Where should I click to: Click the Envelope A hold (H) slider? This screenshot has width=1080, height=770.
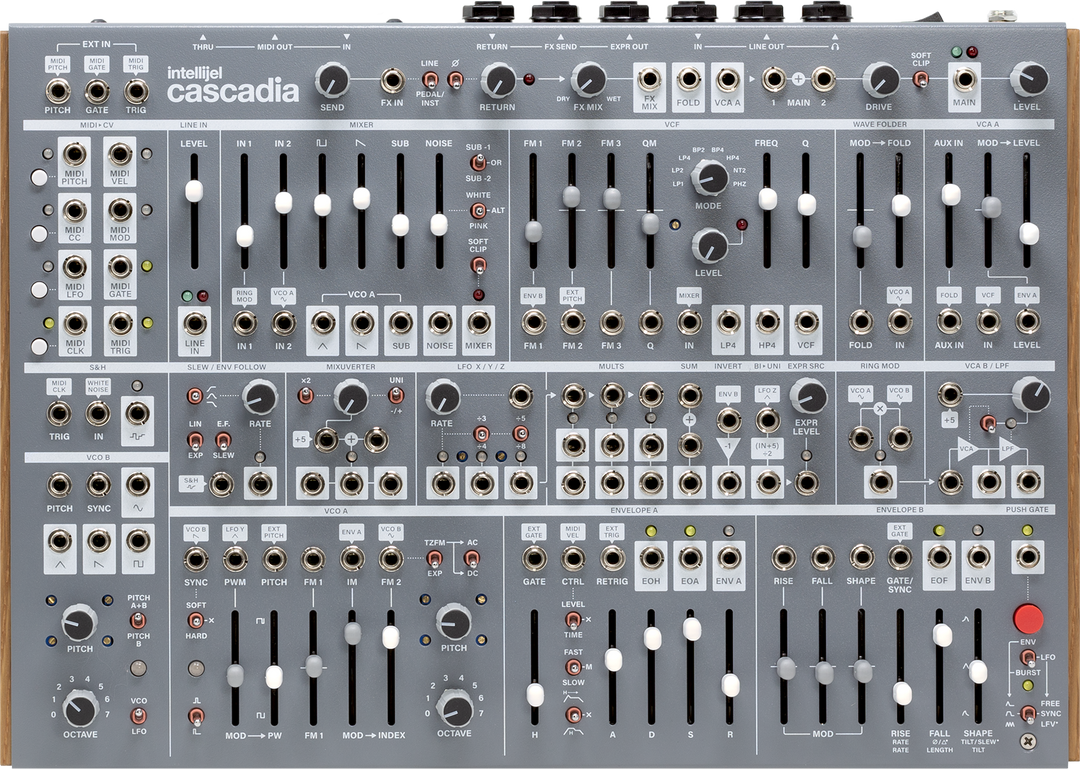click(535, 695)
